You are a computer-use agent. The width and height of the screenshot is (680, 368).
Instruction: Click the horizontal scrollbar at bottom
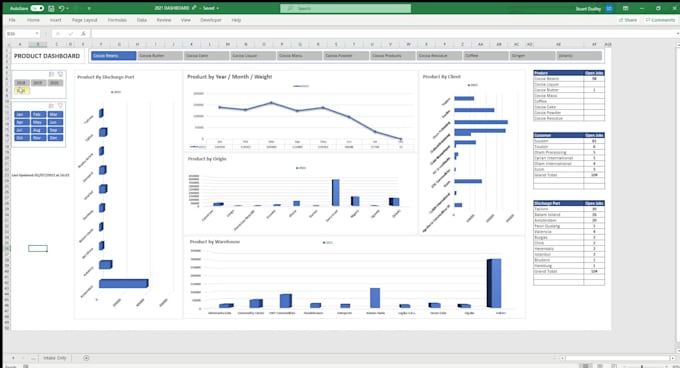(618, 358)
